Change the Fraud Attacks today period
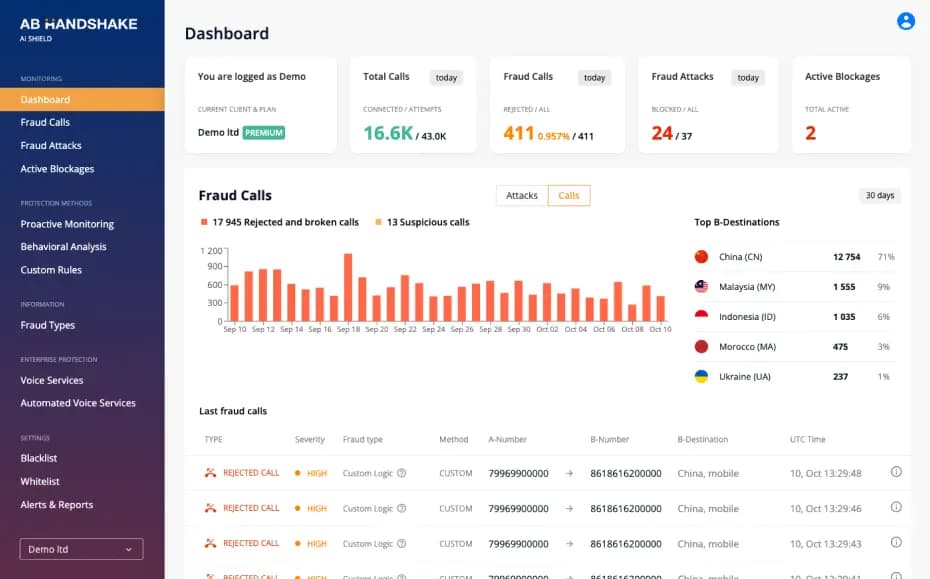The width and height of the screenshot is (930, 579). pos(748,78)
